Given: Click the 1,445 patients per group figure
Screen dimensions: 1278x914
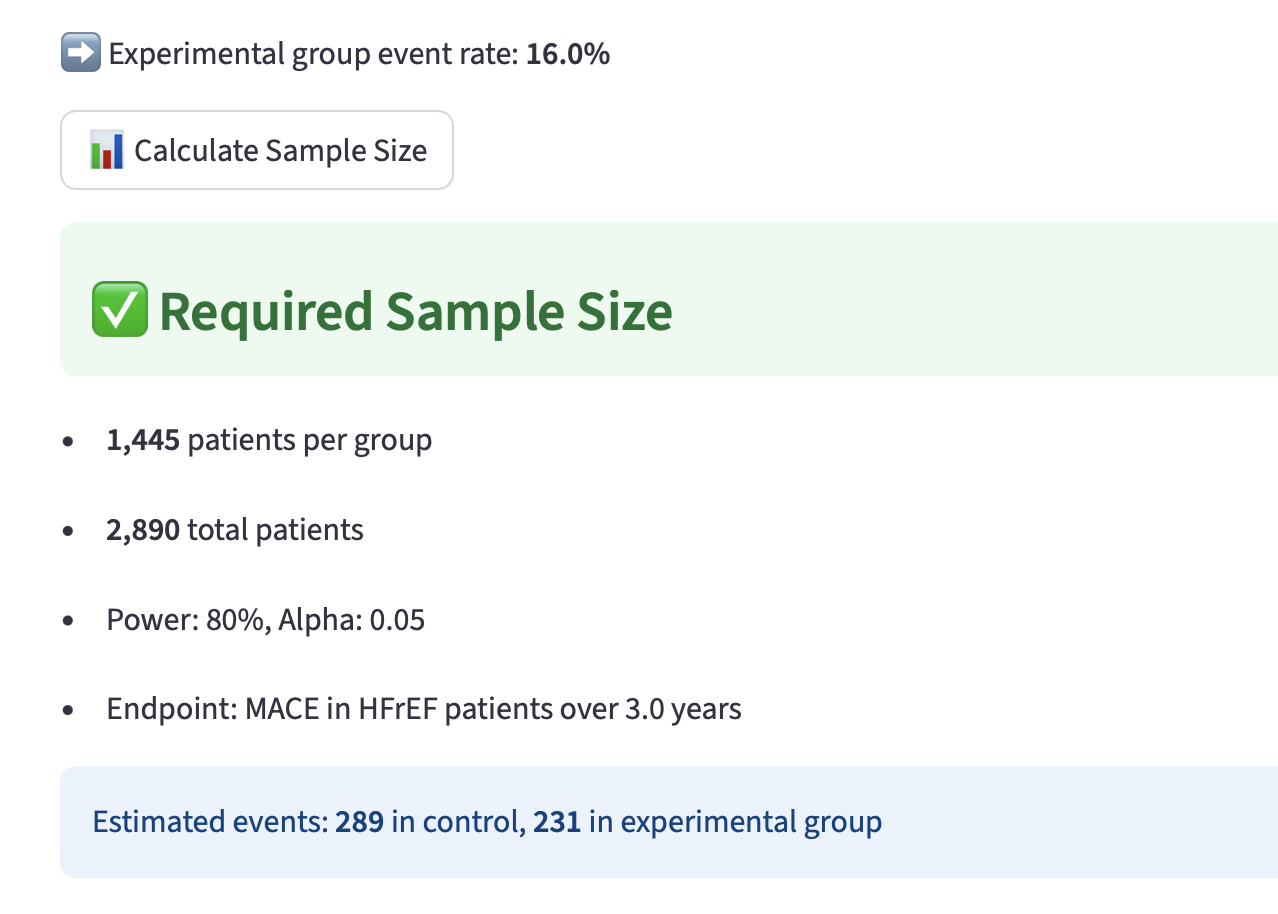Looking at the screenshot, I should [x=143, y=440].
